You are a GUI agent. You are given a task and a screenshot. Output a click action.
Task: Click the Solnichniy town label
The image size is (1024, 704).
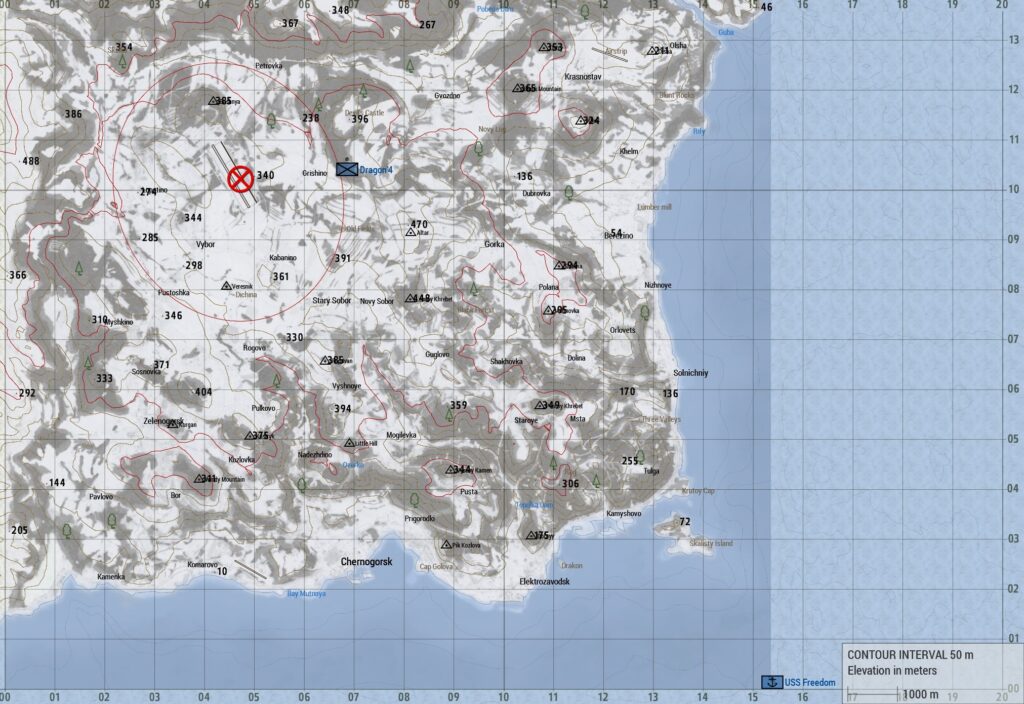pos(691,373)
